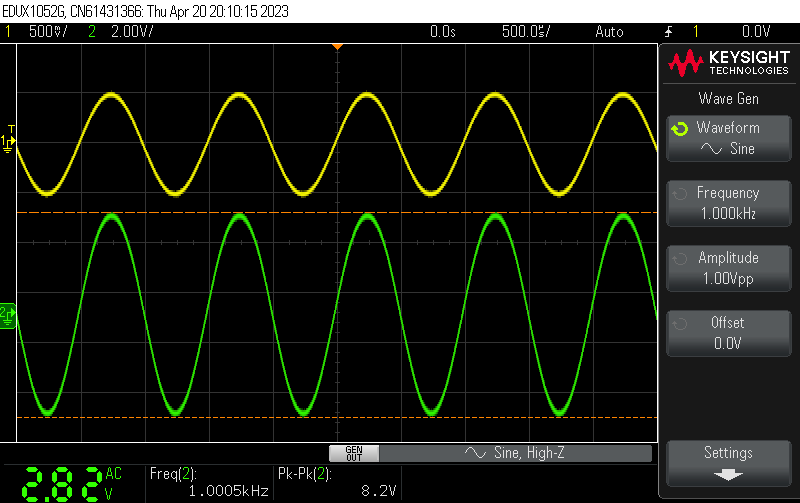Click the EDUX1052G timestamp header text
Image resolution: width=800 pixels, height=503 pixels.
click(x=145, y=11)
